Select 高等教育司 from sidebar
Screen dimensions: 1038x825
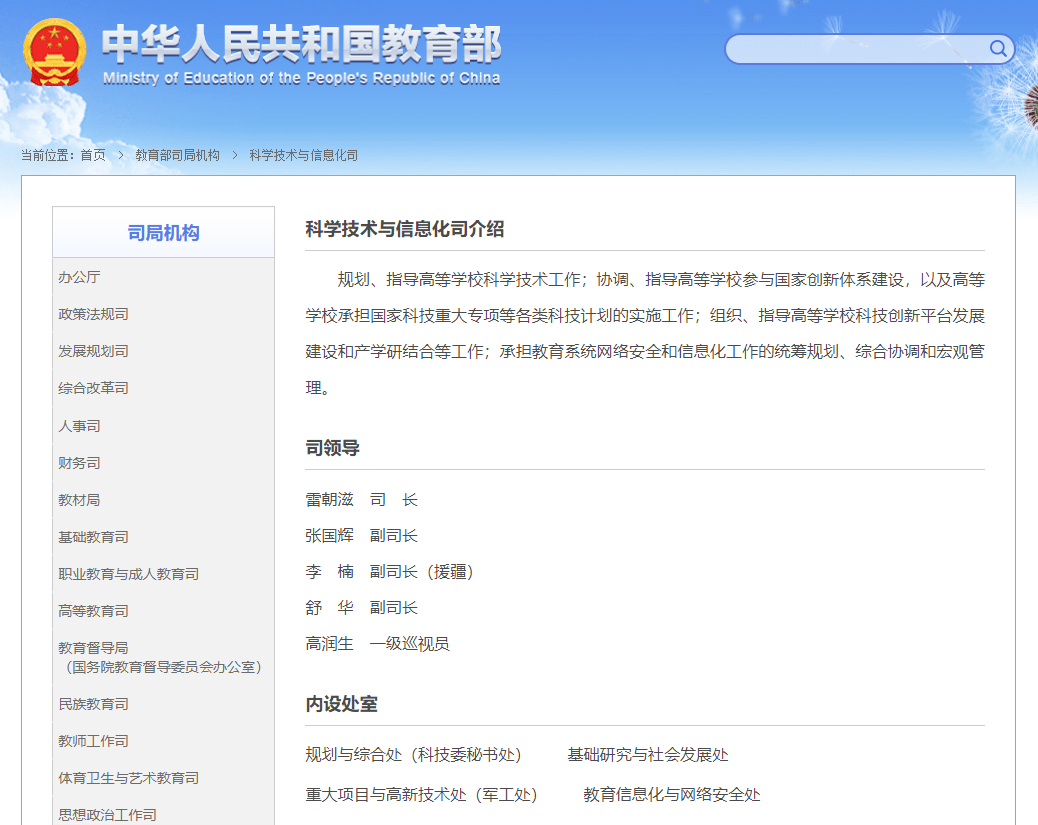pos(93,611)
